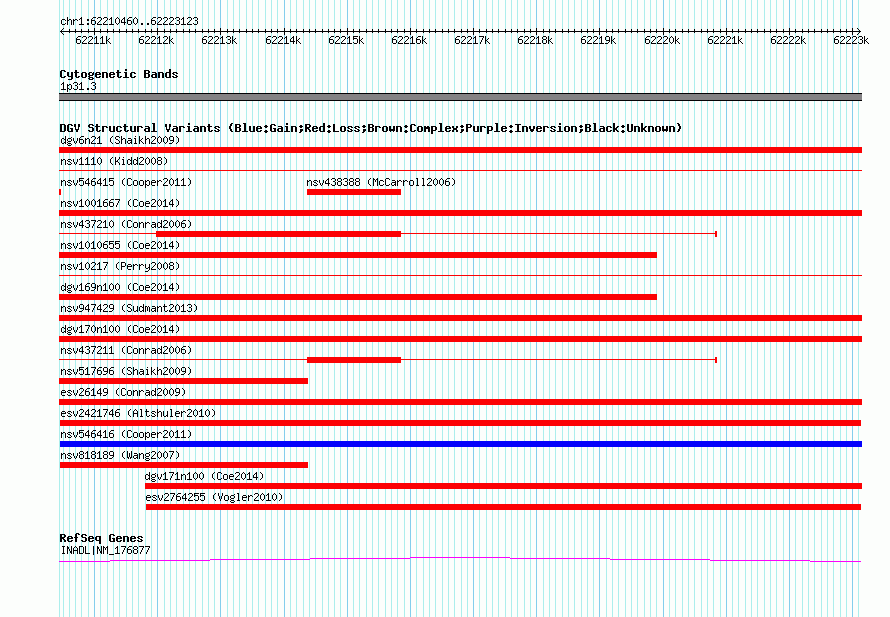890x617 pixels.
Task: Select nsv818189 (Wang2007) variant label
Action: coord(120,455)
